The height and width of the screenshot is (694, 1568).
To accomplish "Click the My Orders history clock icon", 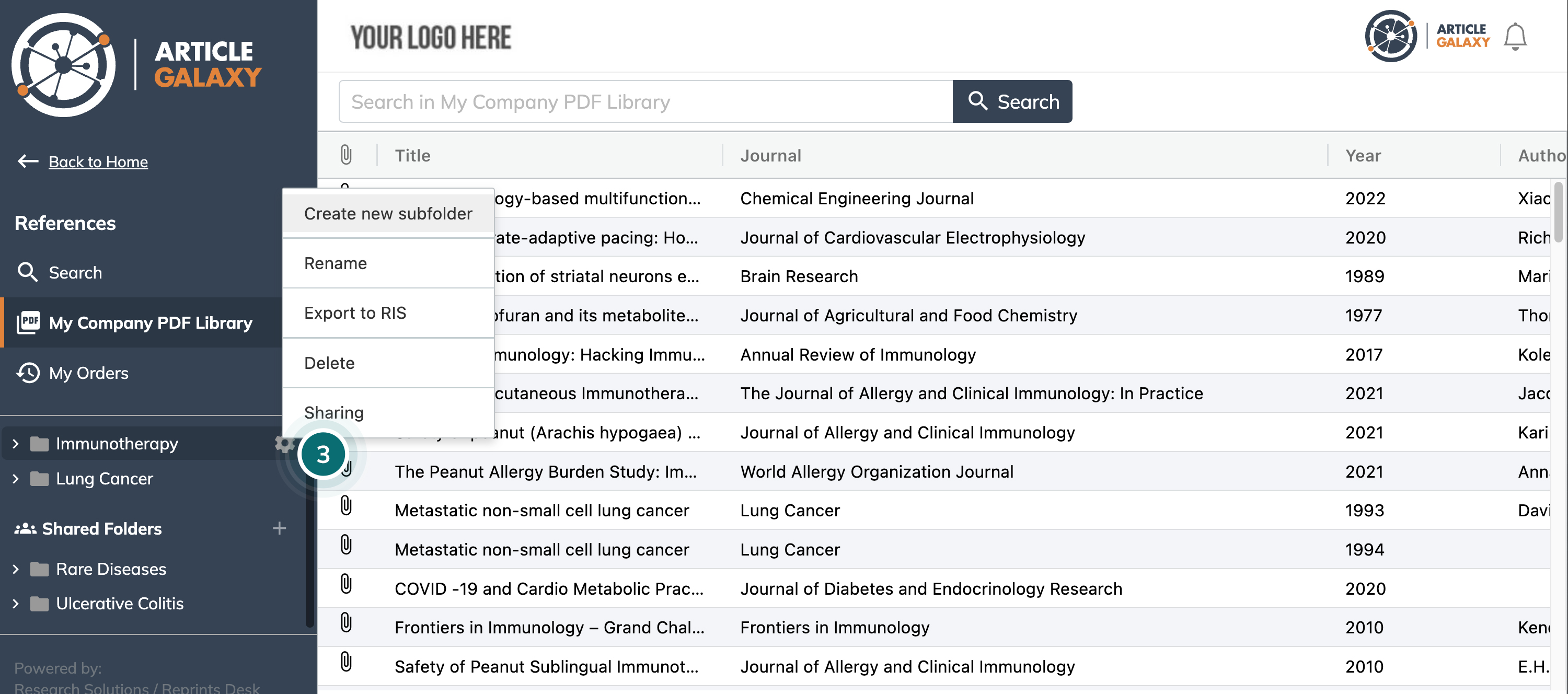I will click(28, 373).
